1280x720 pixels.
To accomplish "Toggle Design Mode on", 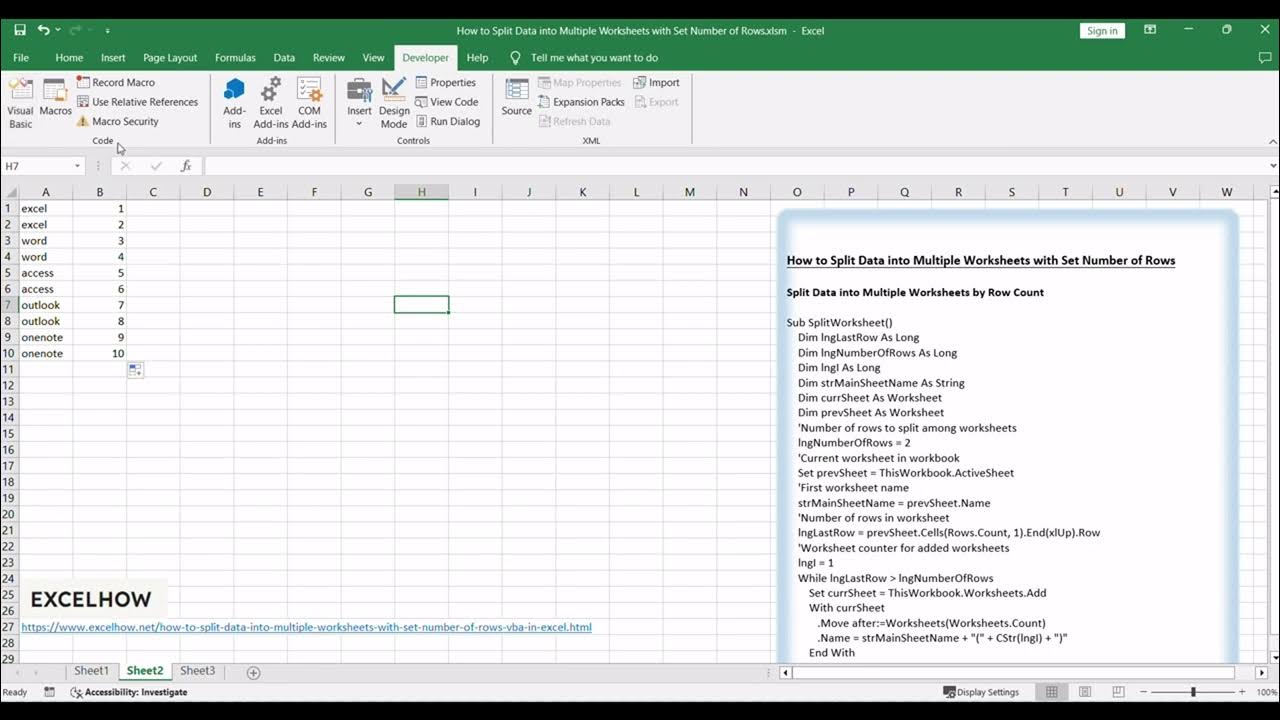I will [394, 103].
